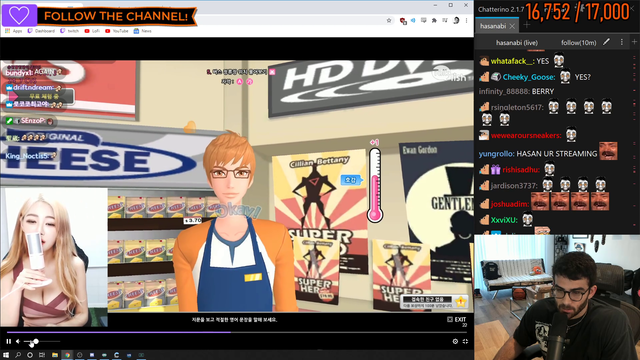Open the Chrome profile avatar
This screenshot has width=640, height=360.
456,20
